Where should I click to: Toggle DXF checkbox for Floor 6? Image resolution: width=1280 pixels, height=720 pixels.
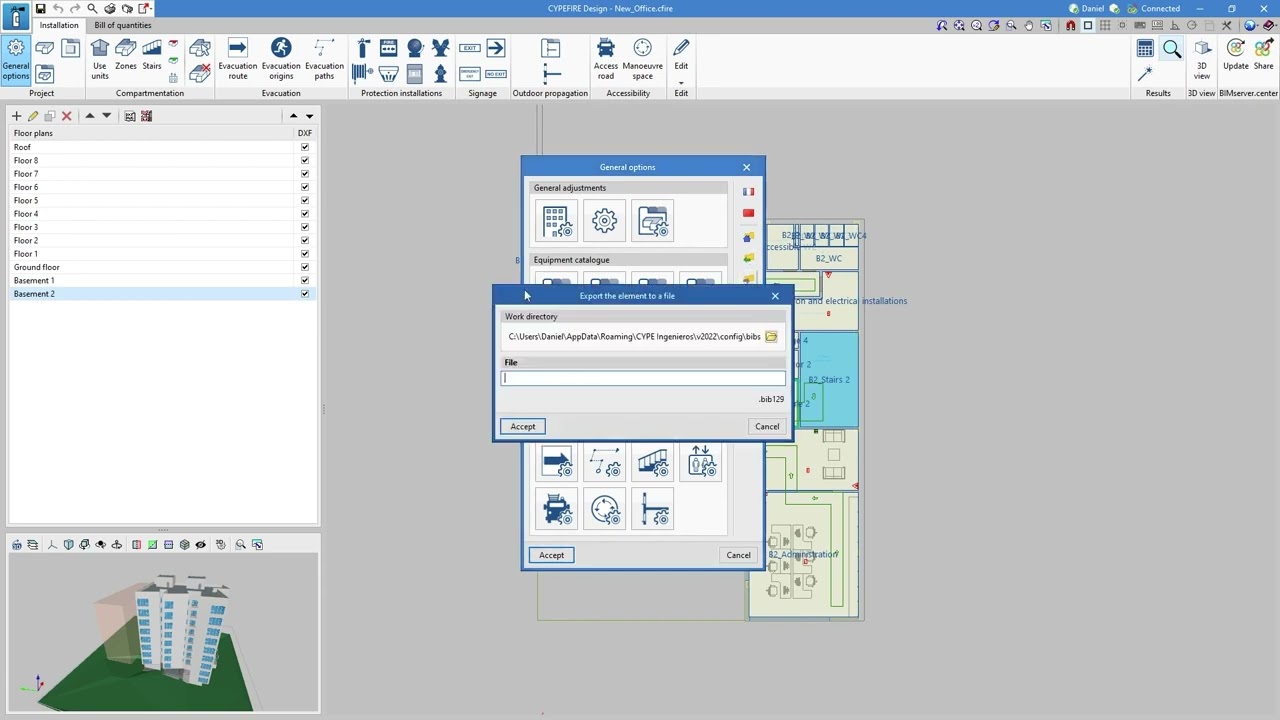click(x=305, y=187)
